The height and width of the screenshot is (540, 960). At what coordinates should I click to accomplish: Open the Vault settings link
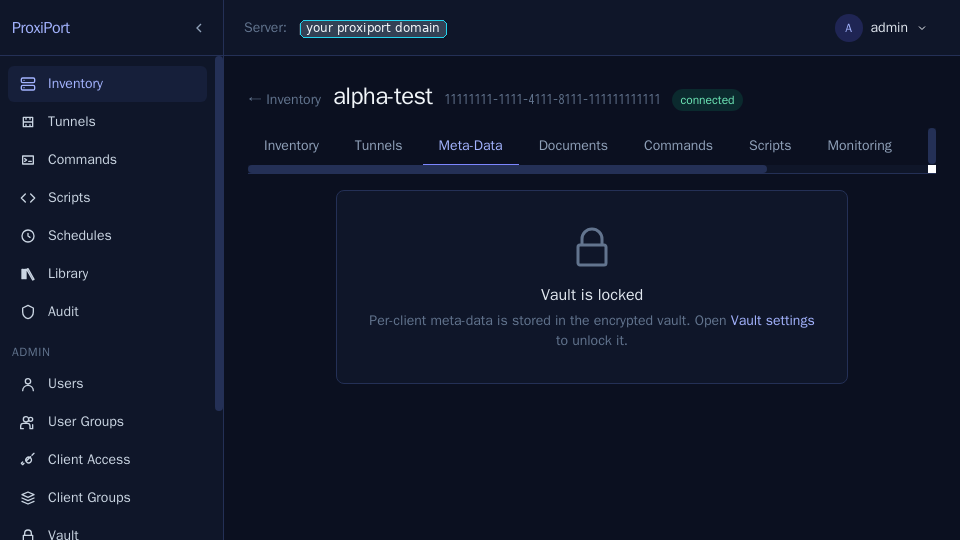pos(772,321)
